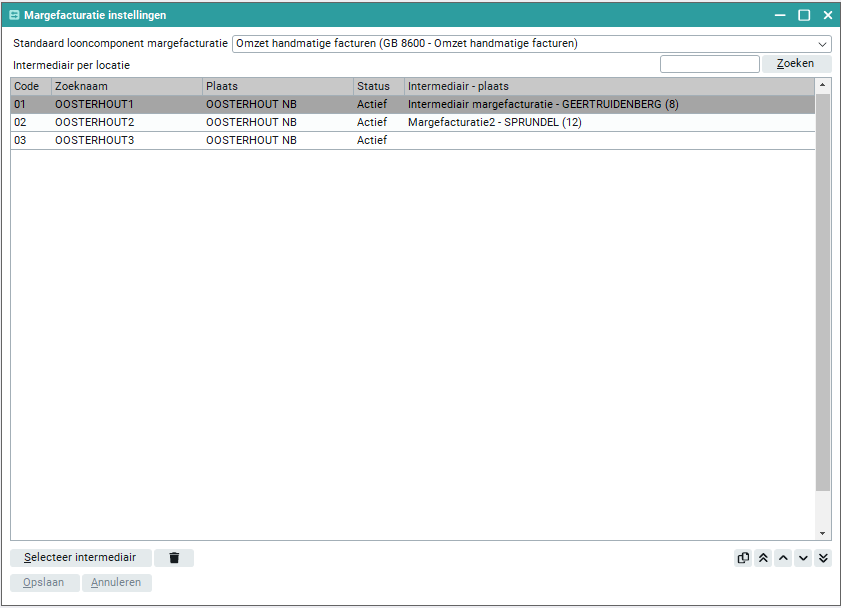Move down one row with down arrow

point(803,558)
